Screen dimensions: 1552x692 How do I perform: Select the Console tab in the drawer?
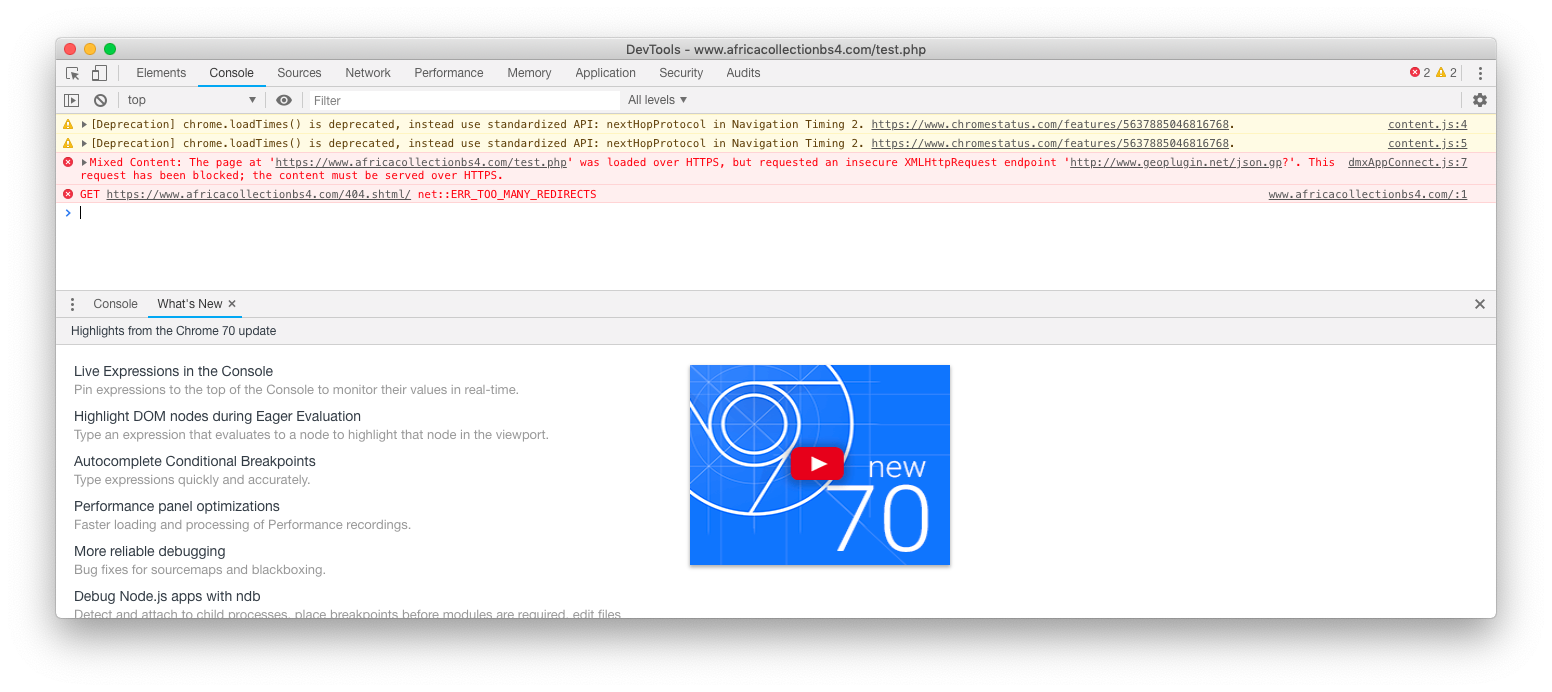[115, 304]
